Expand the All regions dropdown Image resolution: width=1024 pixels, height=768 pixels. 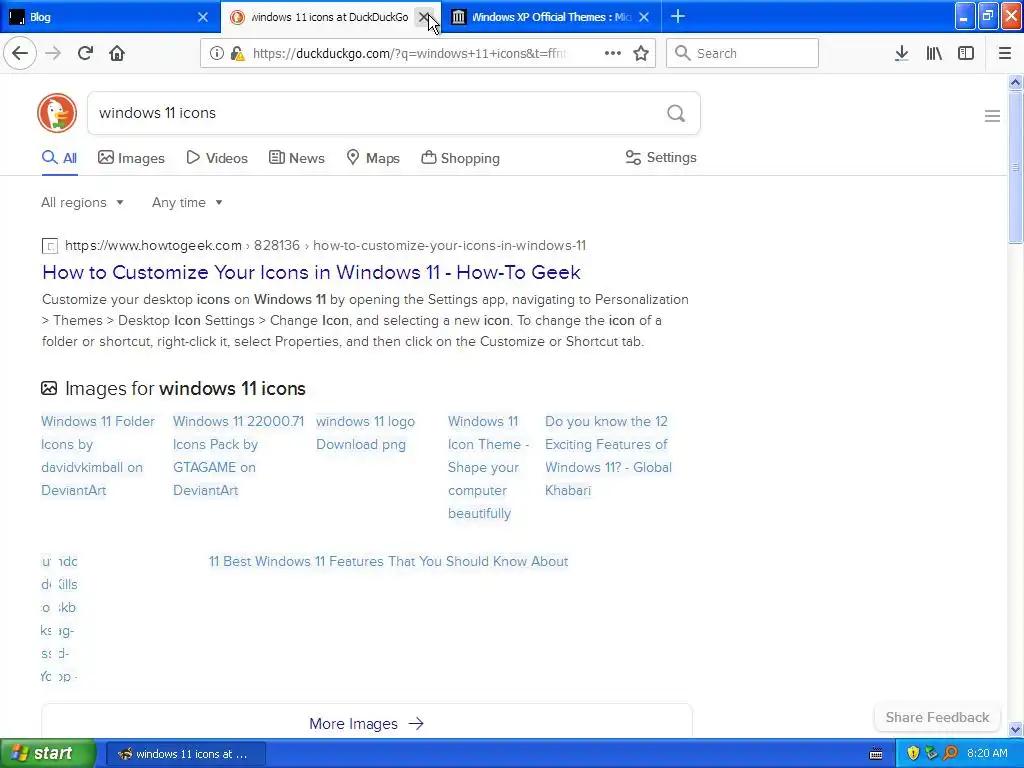point(82,202)
